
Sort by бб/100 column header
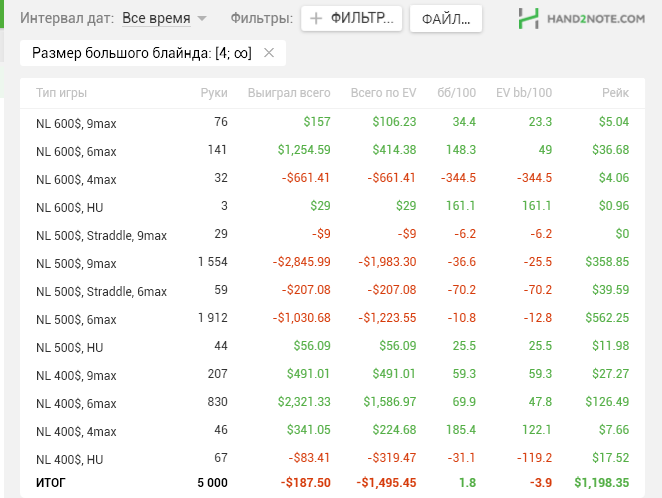coord(457,93)
